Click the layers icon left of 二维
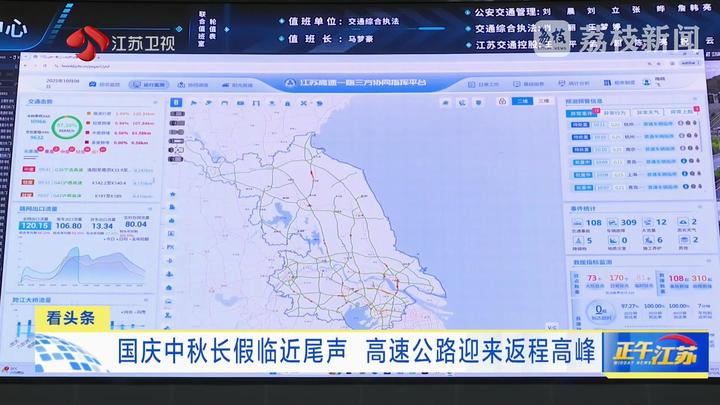The height and width of the screenshot is (405, 720). pos(500,101)
